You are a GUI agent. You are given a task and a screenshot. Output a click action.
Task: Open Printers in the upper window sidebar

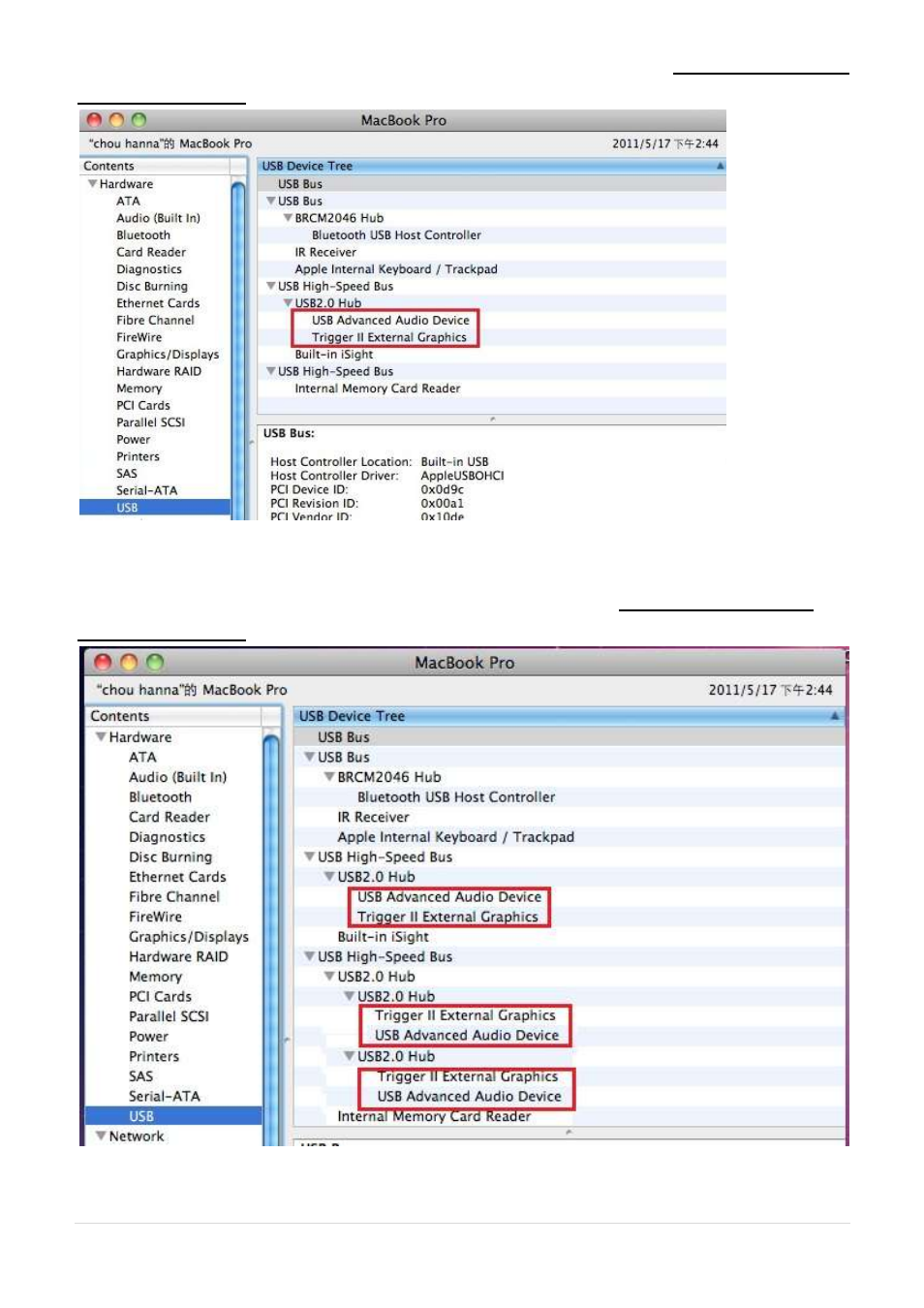[138, 456]
